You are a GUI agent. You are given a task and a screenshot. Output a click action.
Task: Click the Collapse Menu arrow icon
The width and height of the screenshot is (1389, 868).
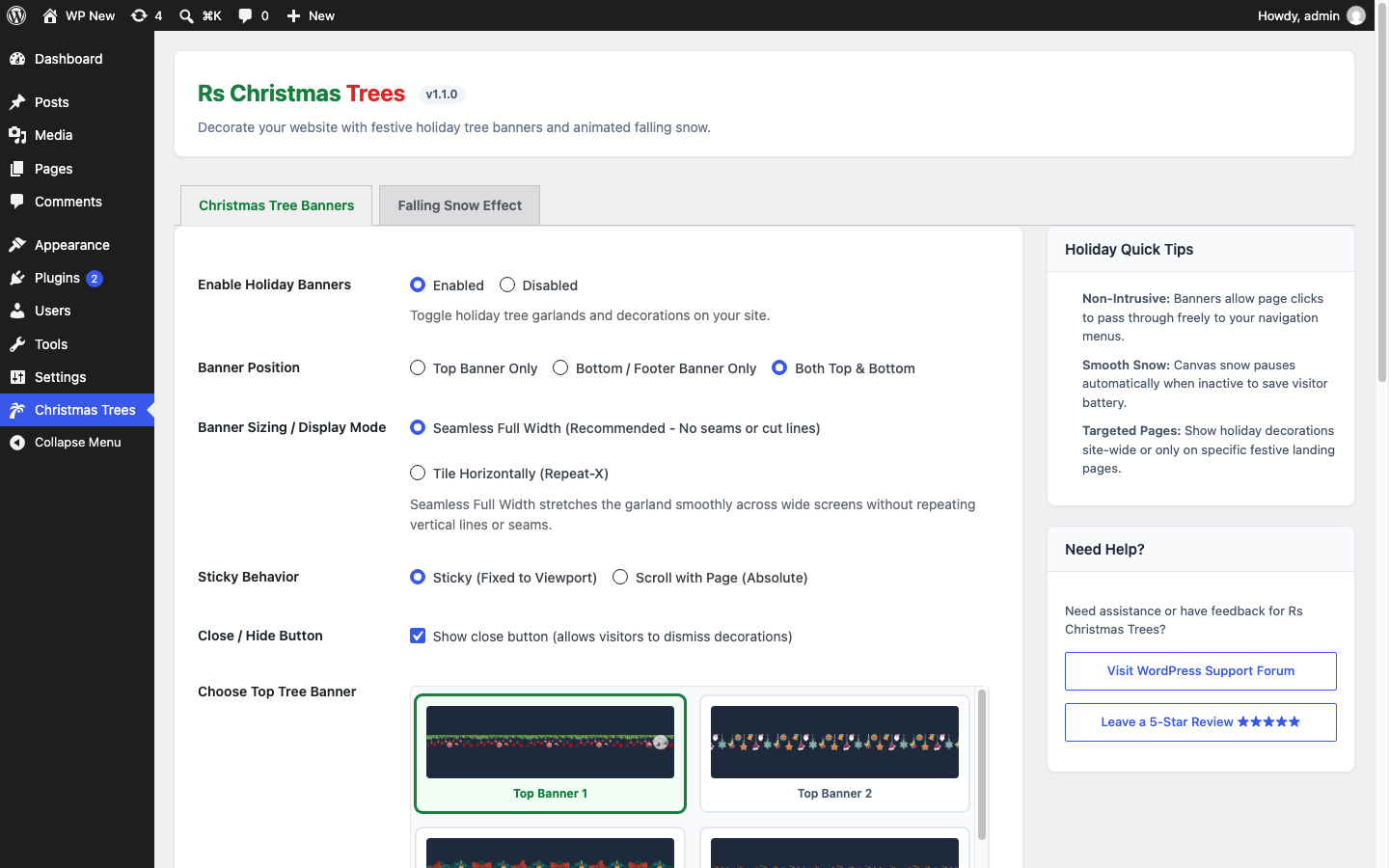click(17, 443)
